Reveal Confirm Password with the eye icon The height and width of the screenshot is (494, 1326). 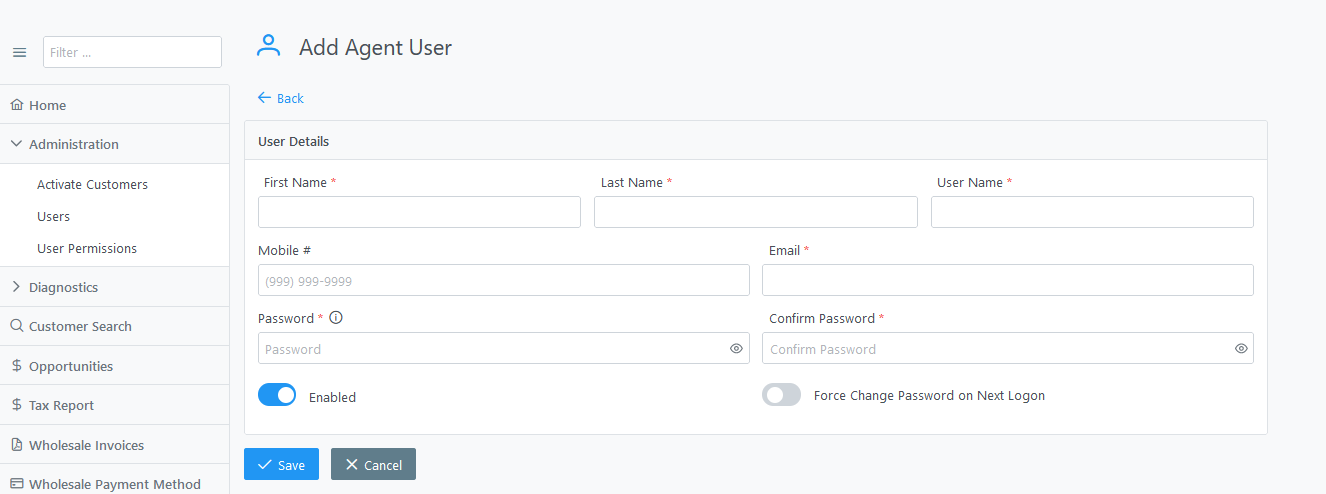click(1241, 349)
